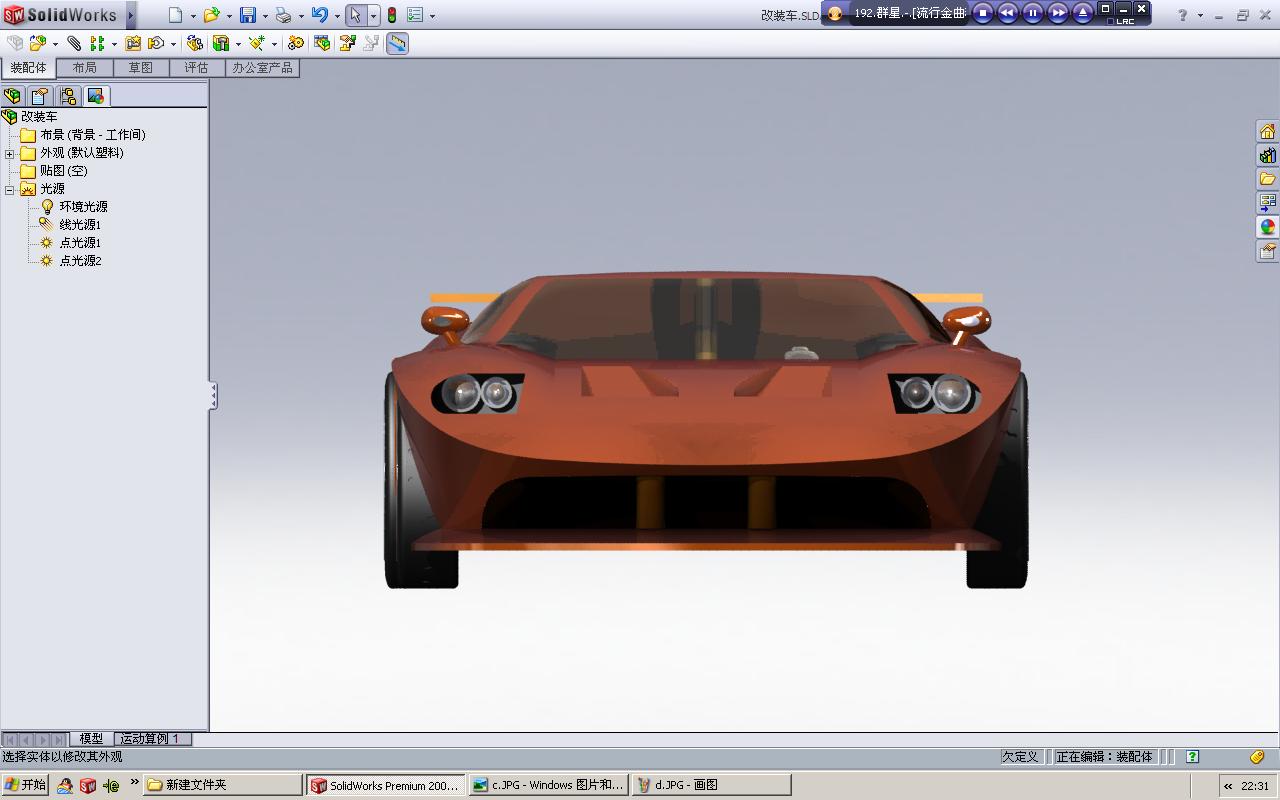
Task: Select the Move Component icon
Action: (156, 43)
